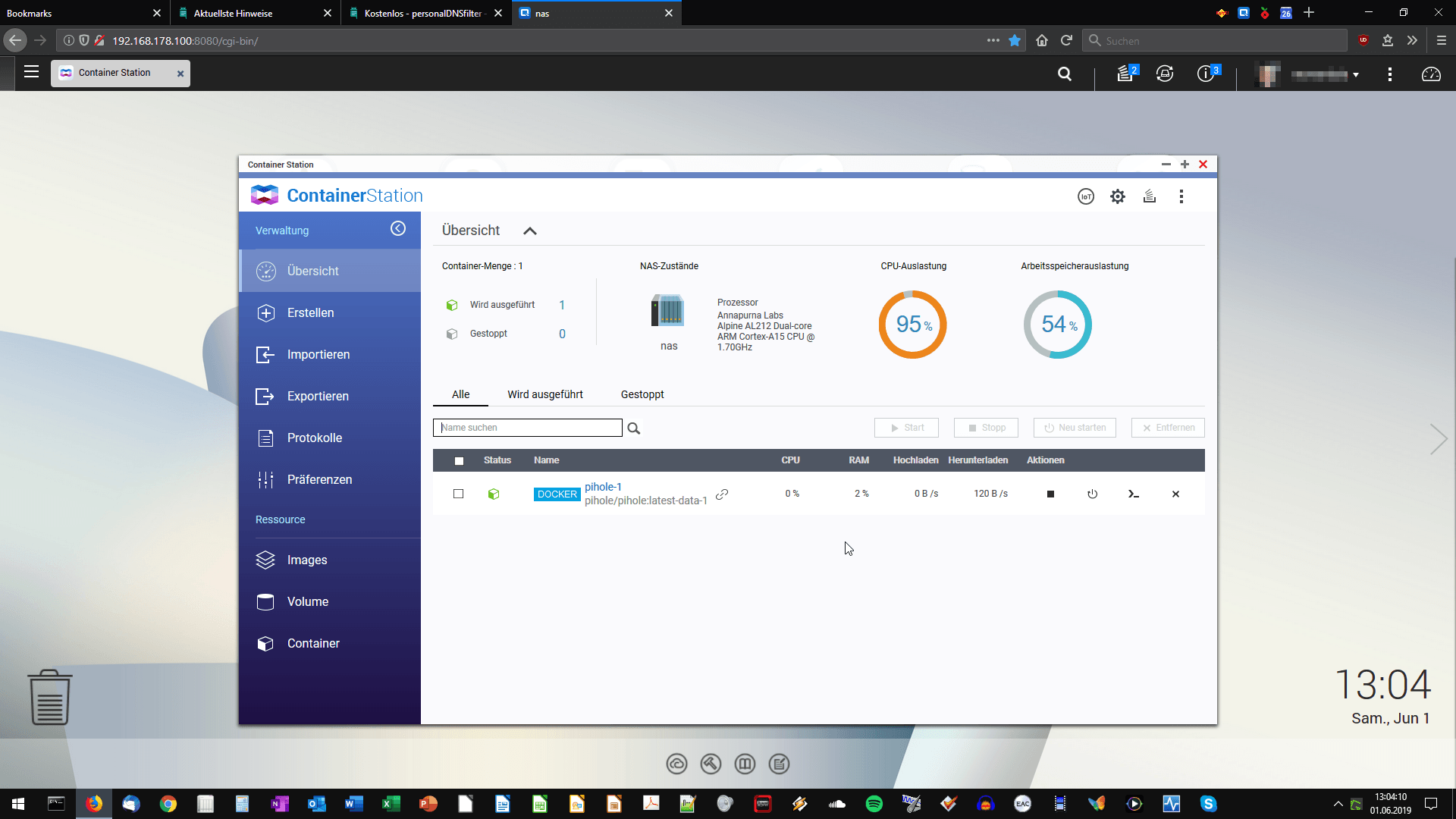The width and height of the screenshot is (1456, 819).
Task: Click the Stopp button
Action: (986, 428)
